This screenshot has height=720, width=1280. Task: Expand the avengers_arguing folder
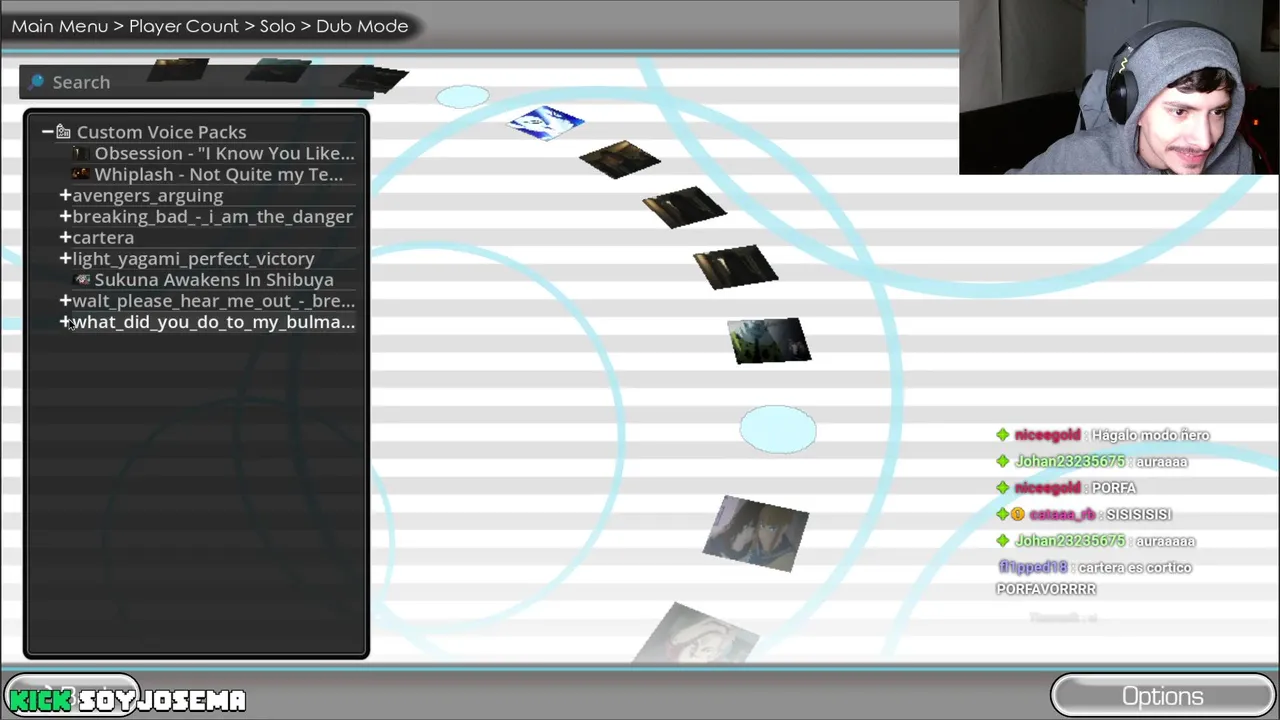coord(65,196)
